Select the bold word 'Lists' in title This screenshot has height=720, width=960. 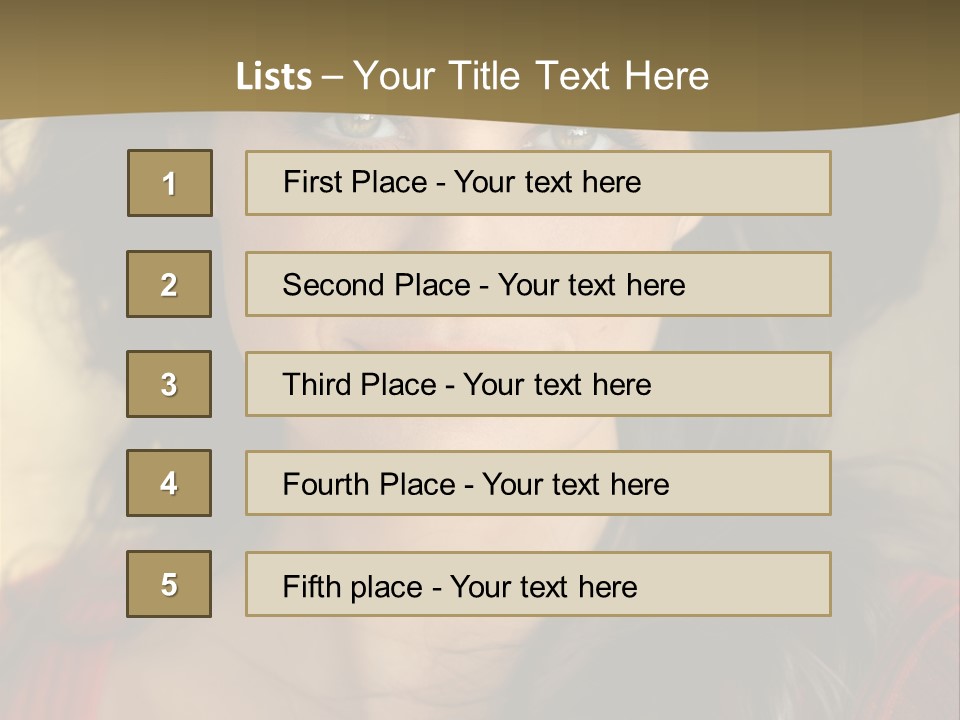(273, 77)
